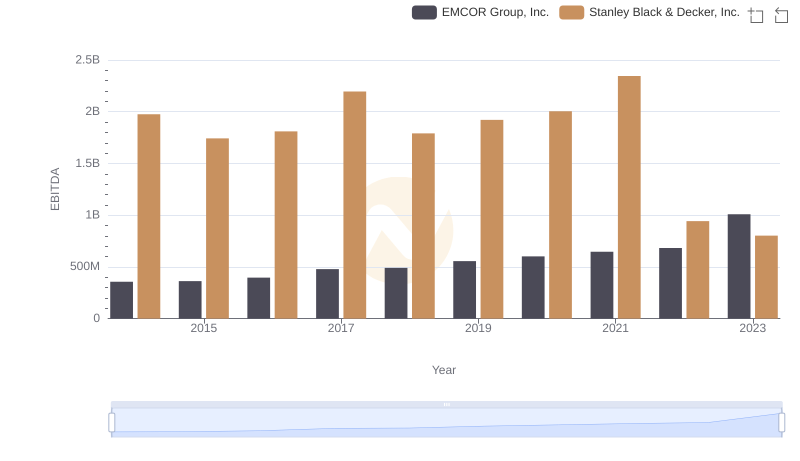Screen dimensions: 800x461
Task: Click the 2.5B y-axis label
Action: coord(87,60)
